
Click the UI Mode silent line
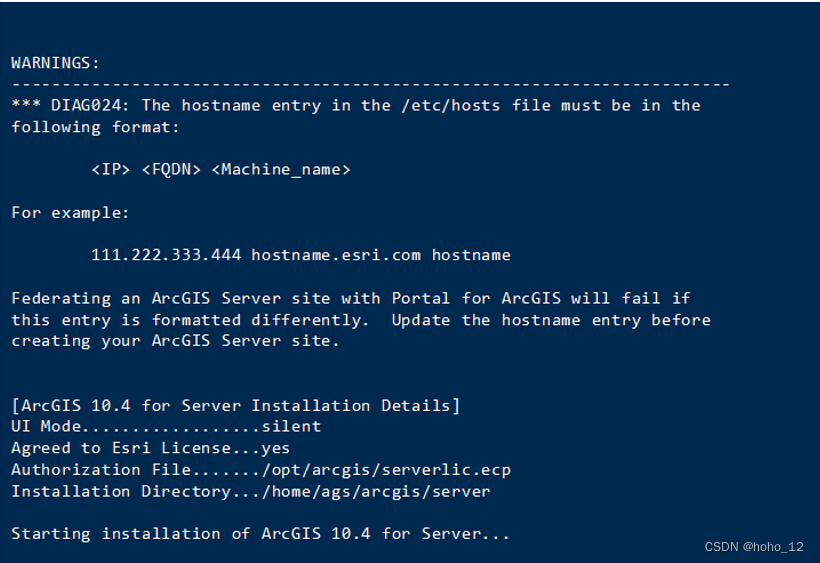(x=166, y=426)
